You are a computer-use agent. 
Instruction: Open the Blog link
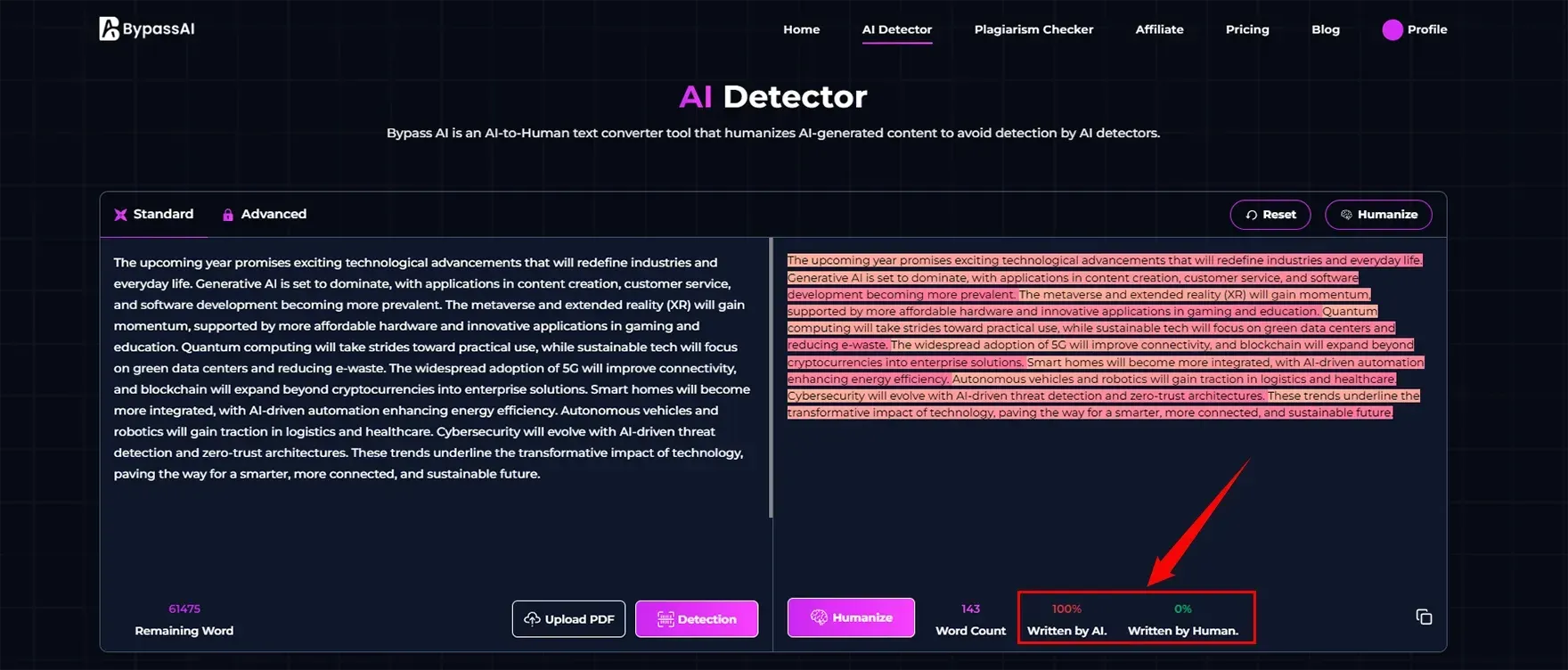tap(1325, 29)
